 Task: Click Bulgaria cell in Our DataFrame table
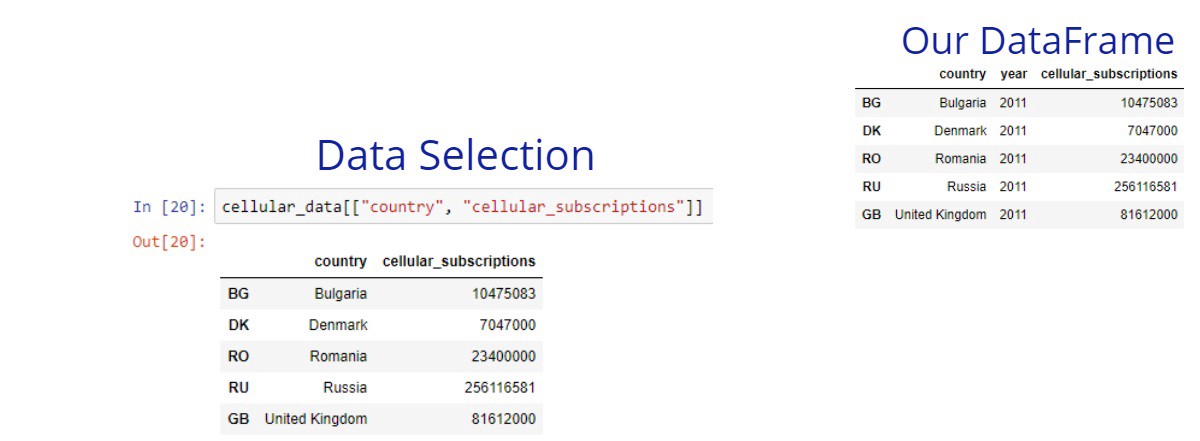962,102
